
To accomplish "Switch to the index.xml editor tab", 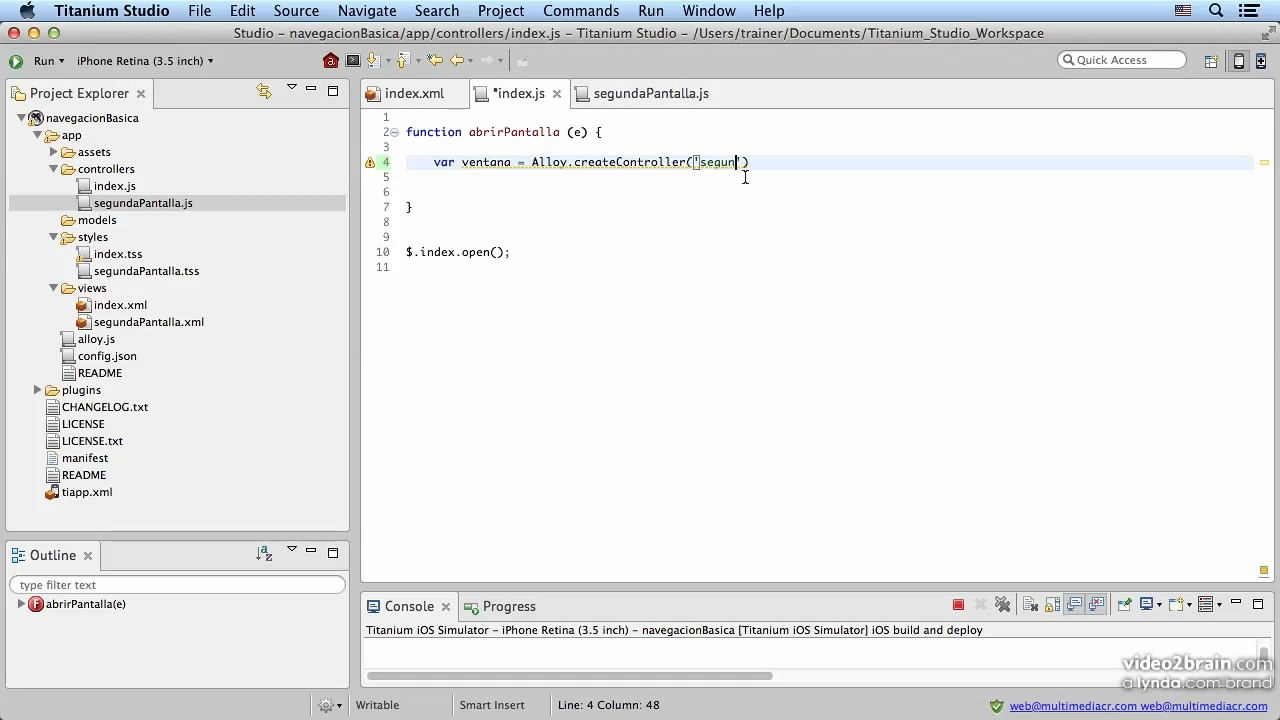I will (414, 93).
